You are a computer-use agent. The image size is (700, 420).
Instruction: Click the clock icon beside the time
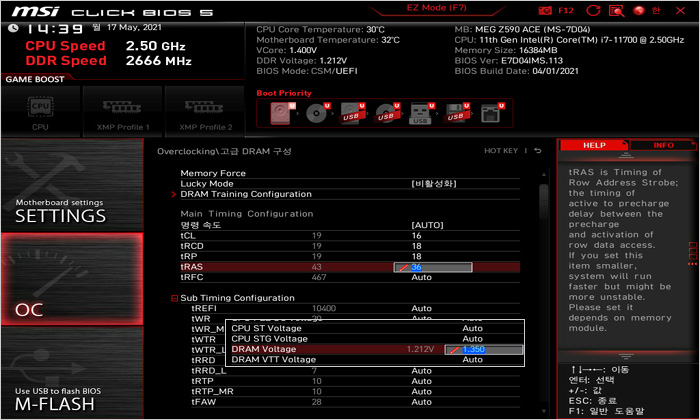[13, 28]
